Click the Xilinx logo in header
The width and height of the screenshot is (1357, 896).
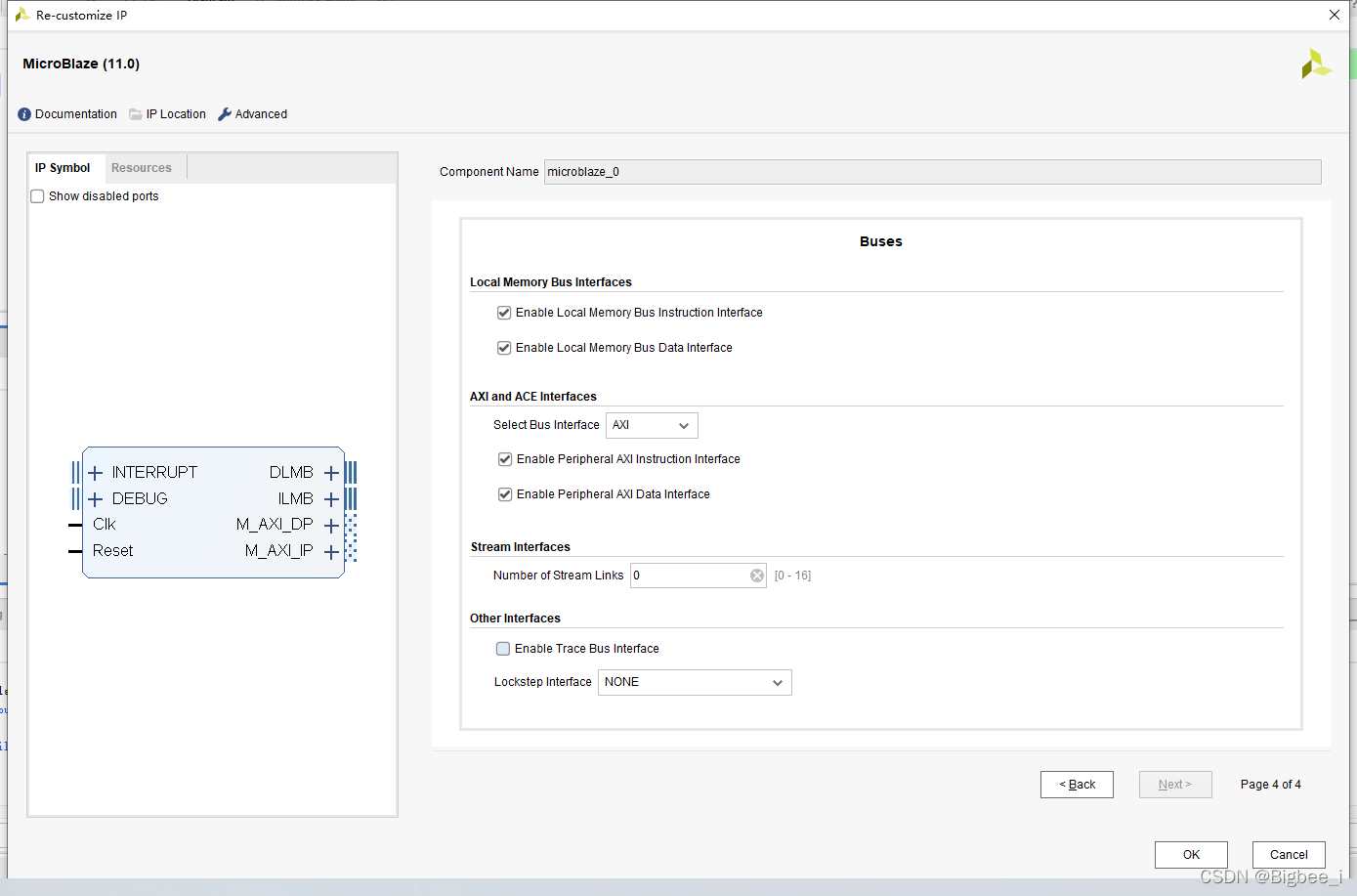coord(1316,64)
